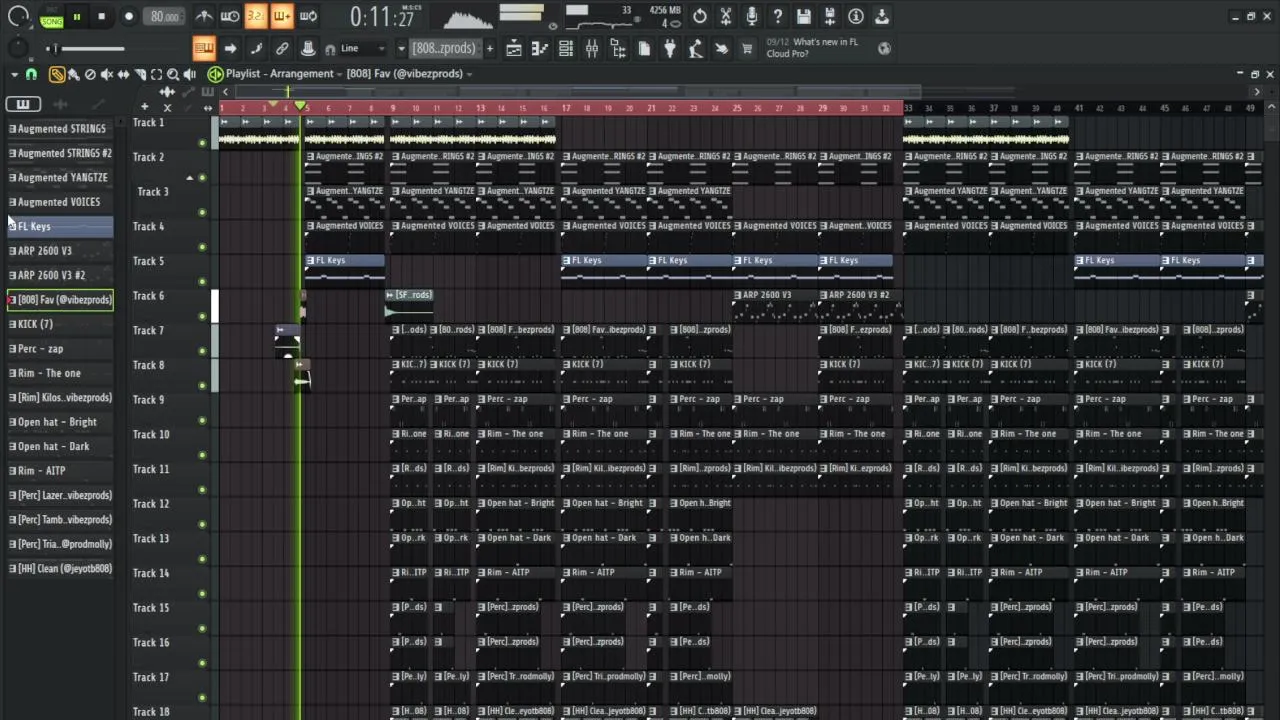Toggle wait for input before playing

[230, 16]
